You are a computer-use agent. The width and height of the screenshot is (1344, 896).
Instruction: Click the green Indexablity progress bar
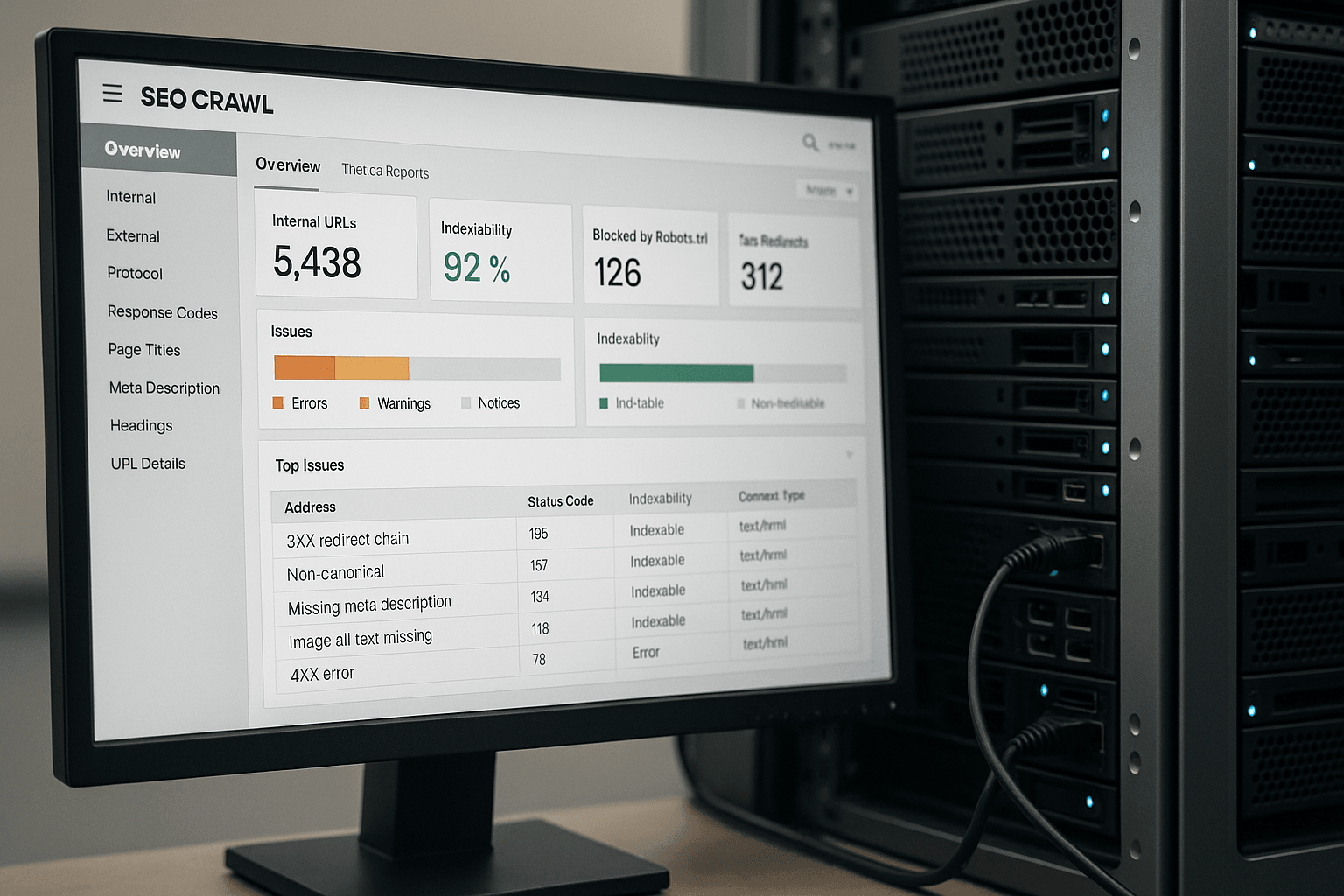(676, 374)
